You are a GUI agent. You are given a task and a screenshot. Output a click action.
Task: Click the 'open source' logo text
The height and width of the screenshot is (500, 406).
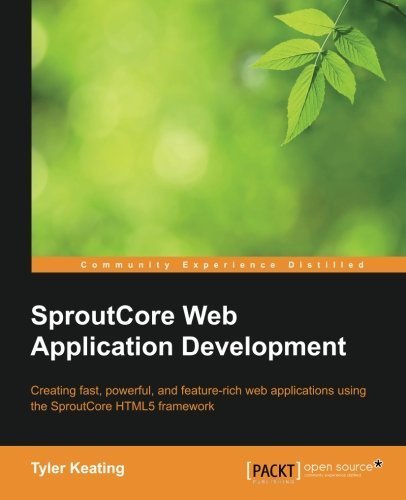[x=338, y=467]
